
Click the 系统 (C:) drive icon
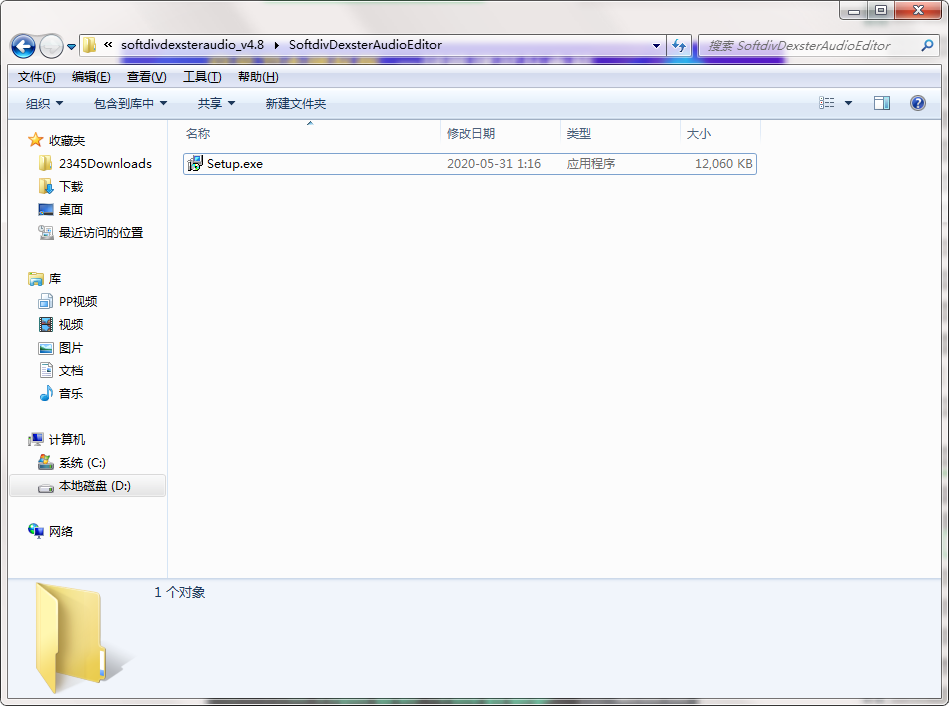click(x=45, y=462)
